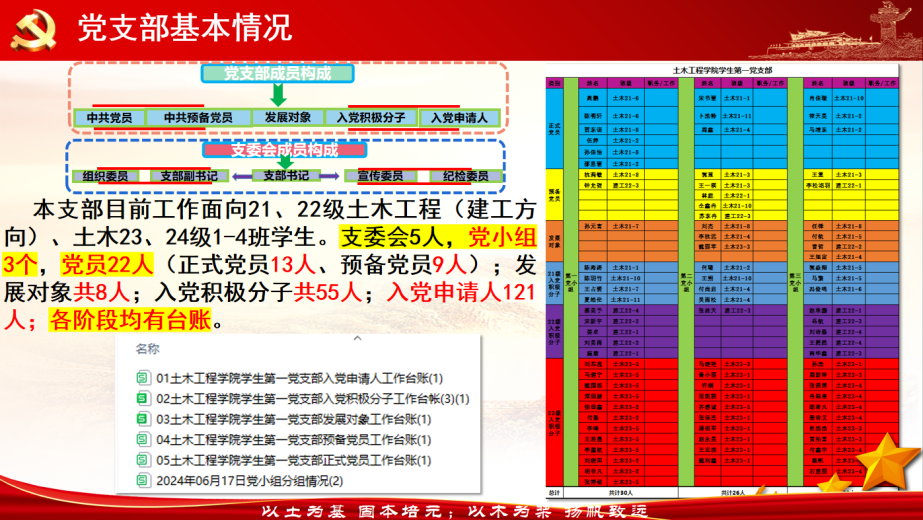Click file icon of 04 预备党员工作台账
The width and height of the screenshot is (923, 520).
(x=142, y=439)
